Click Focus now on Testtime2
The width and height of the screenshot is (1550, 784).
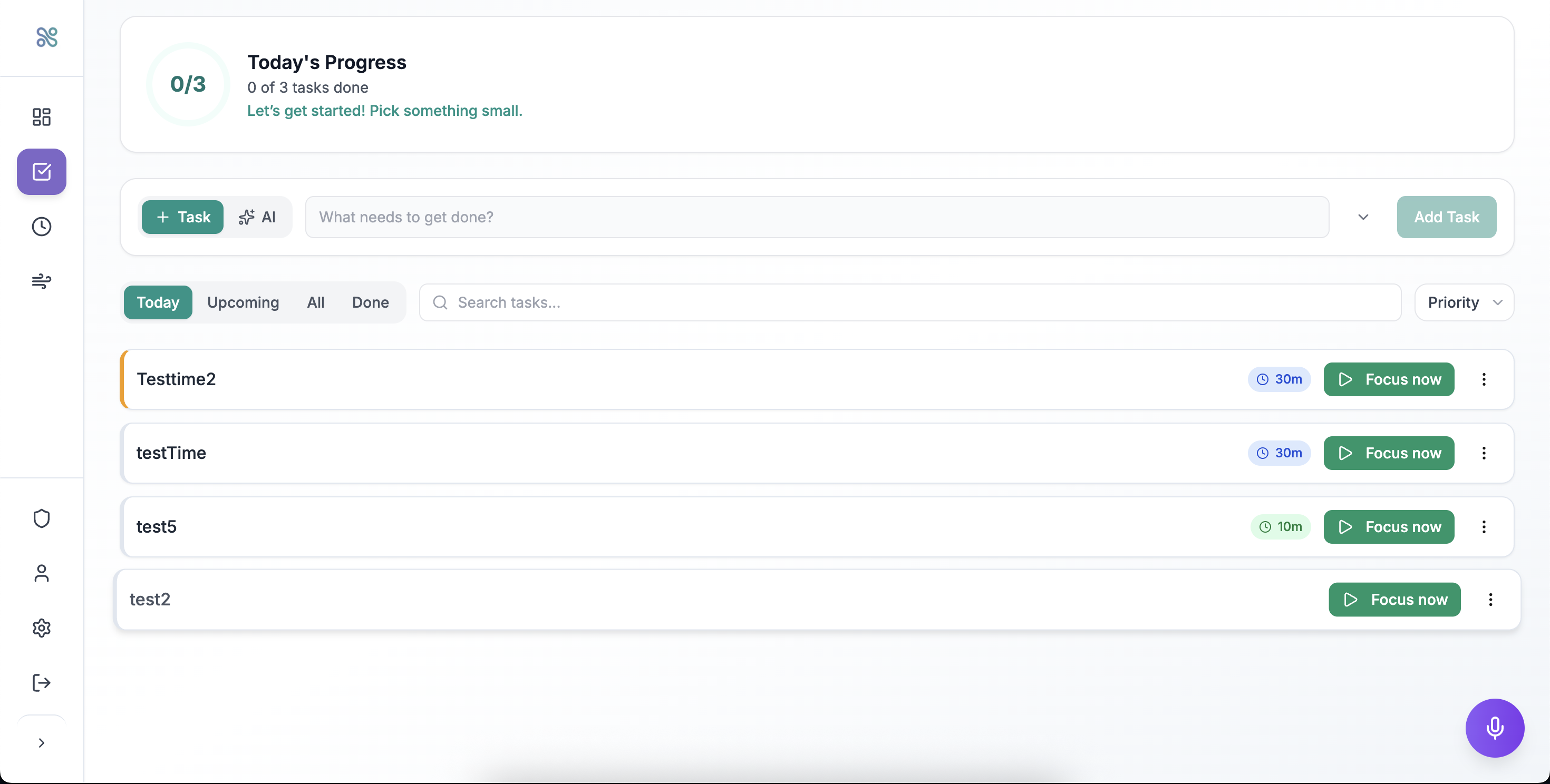(x=1388, y=379)
